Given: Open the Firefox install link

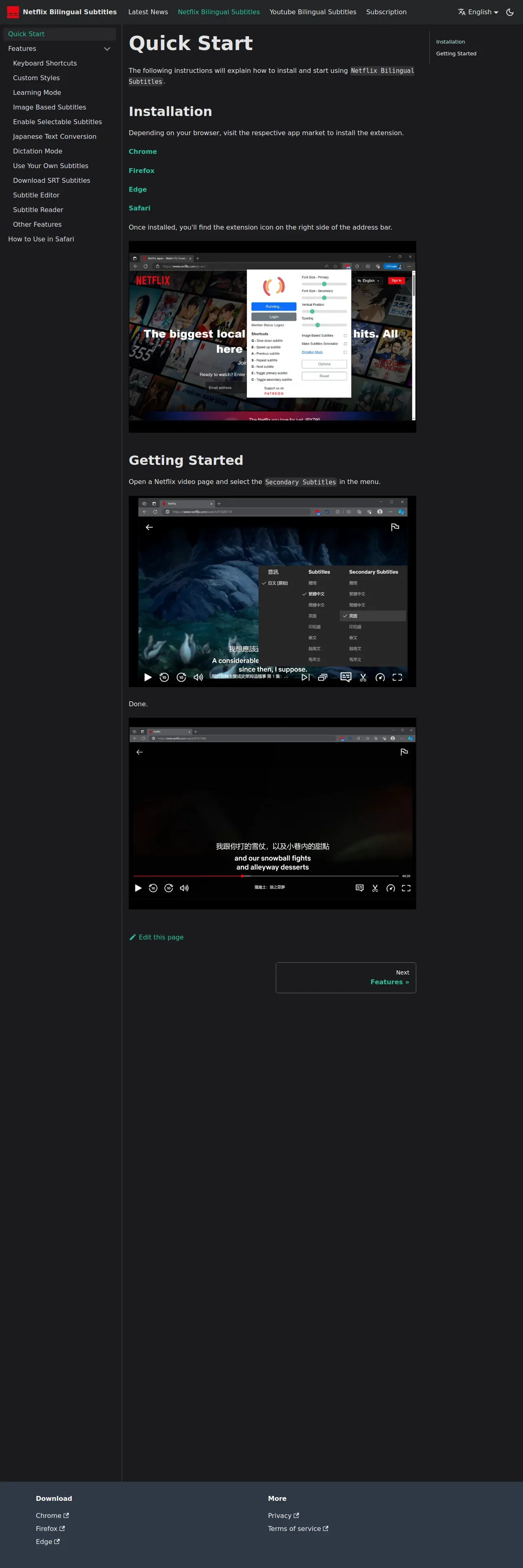Looking at the screenshot, I should (x=141, y=171).
